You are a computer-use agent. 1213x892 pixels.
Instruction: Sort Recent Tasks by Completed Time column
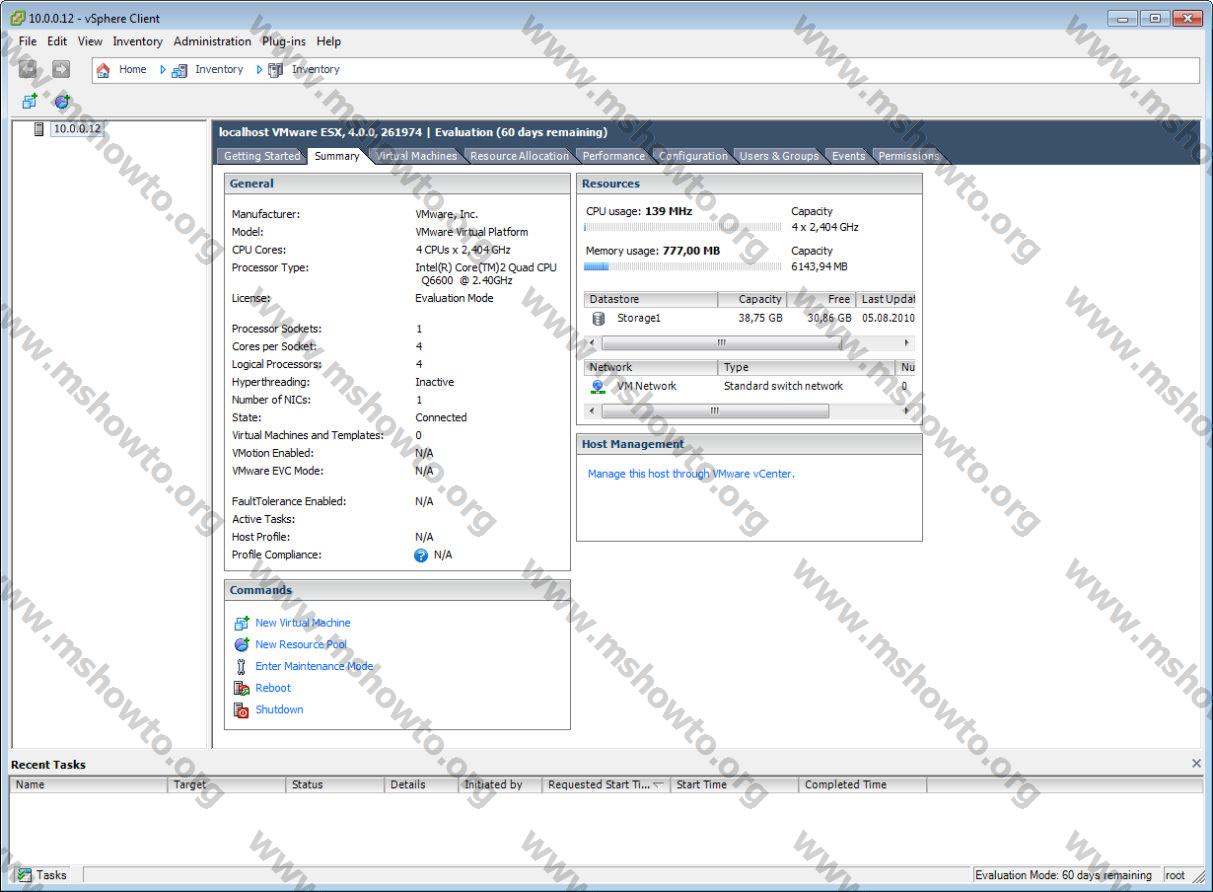tap(863, 785)
